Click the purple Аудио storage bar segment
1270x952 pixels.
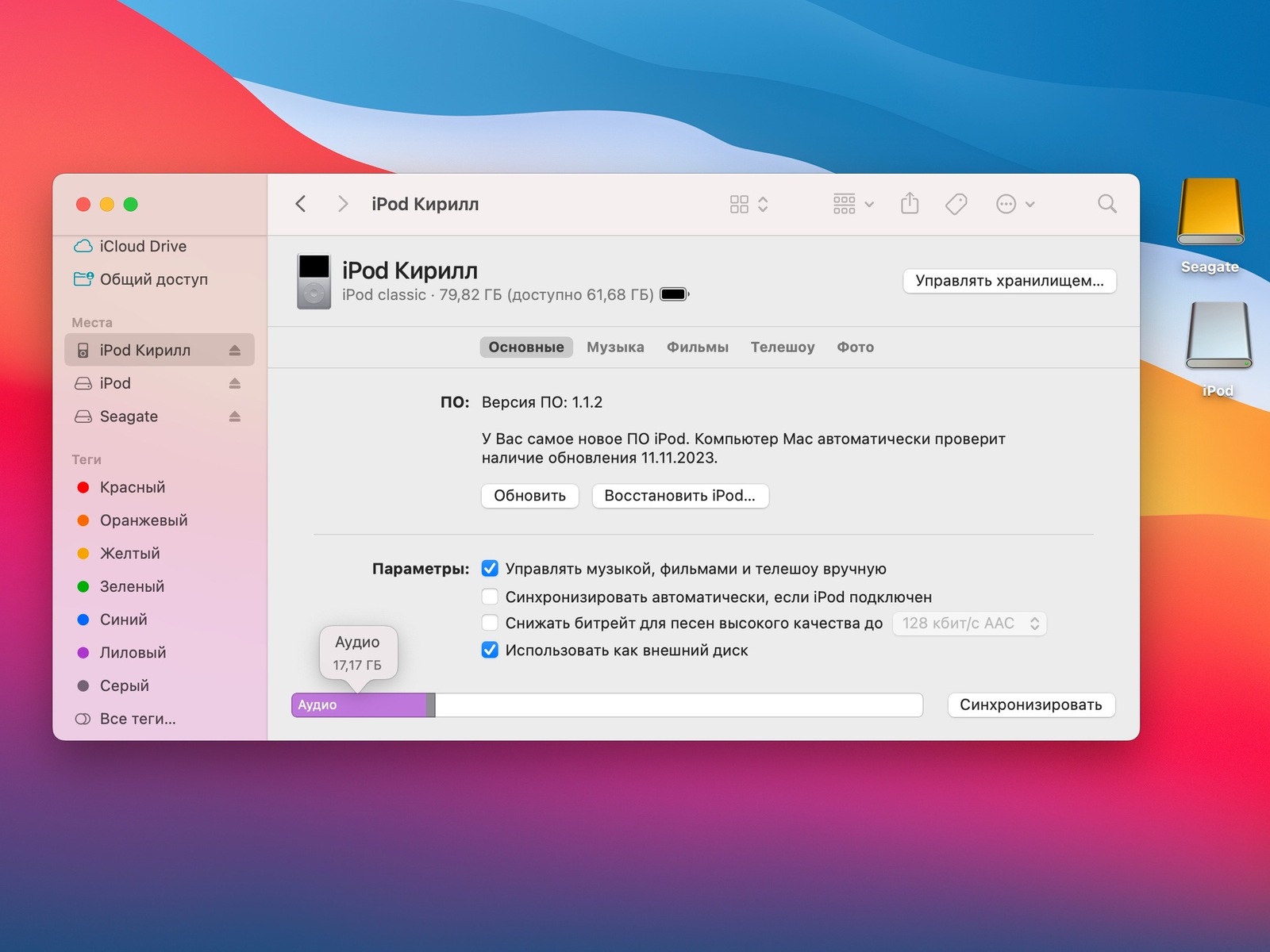(359, 705)
